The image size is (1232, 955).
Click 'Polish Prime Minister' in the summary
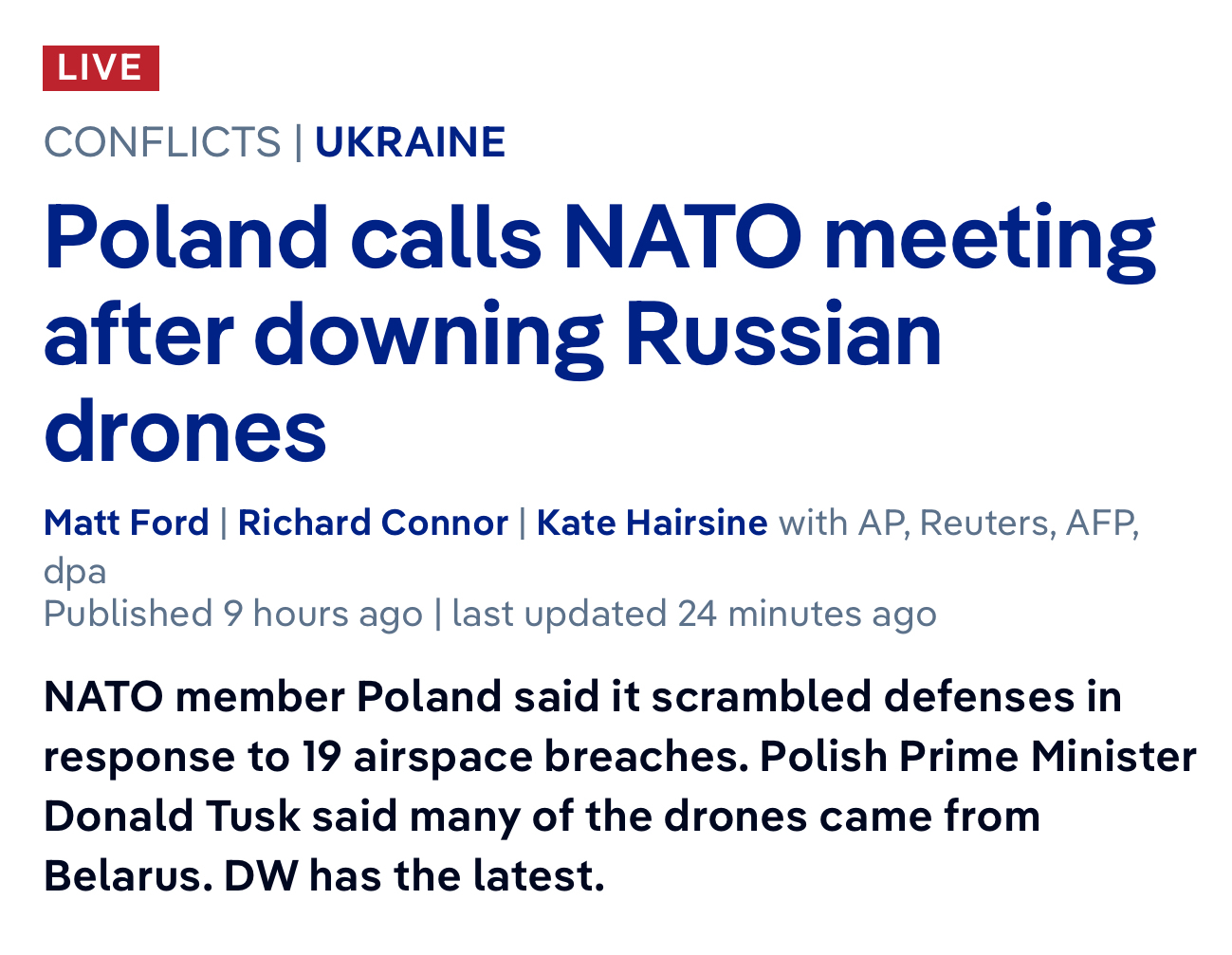pyautogui.click(x=978, y=757)
